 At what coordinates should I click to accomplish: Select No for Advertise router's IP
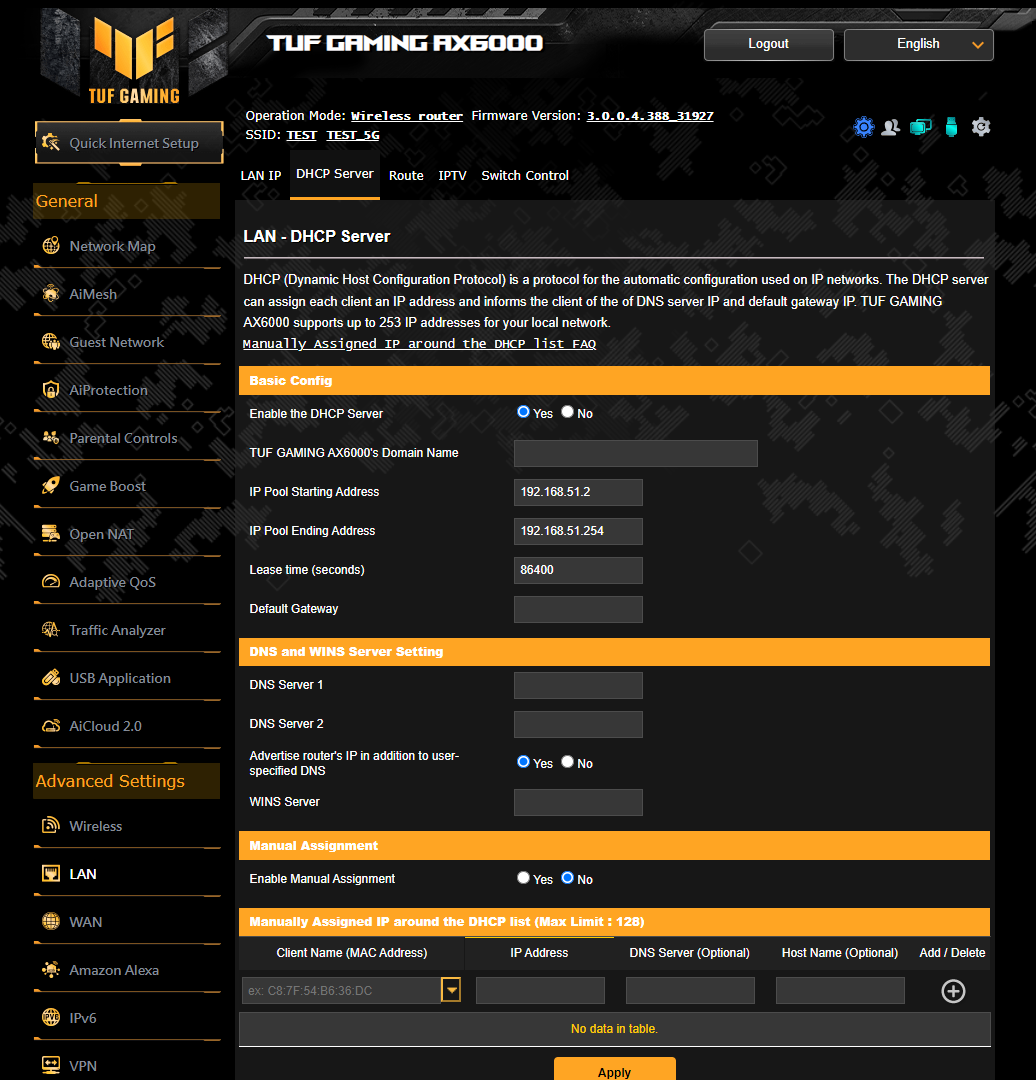568,762
